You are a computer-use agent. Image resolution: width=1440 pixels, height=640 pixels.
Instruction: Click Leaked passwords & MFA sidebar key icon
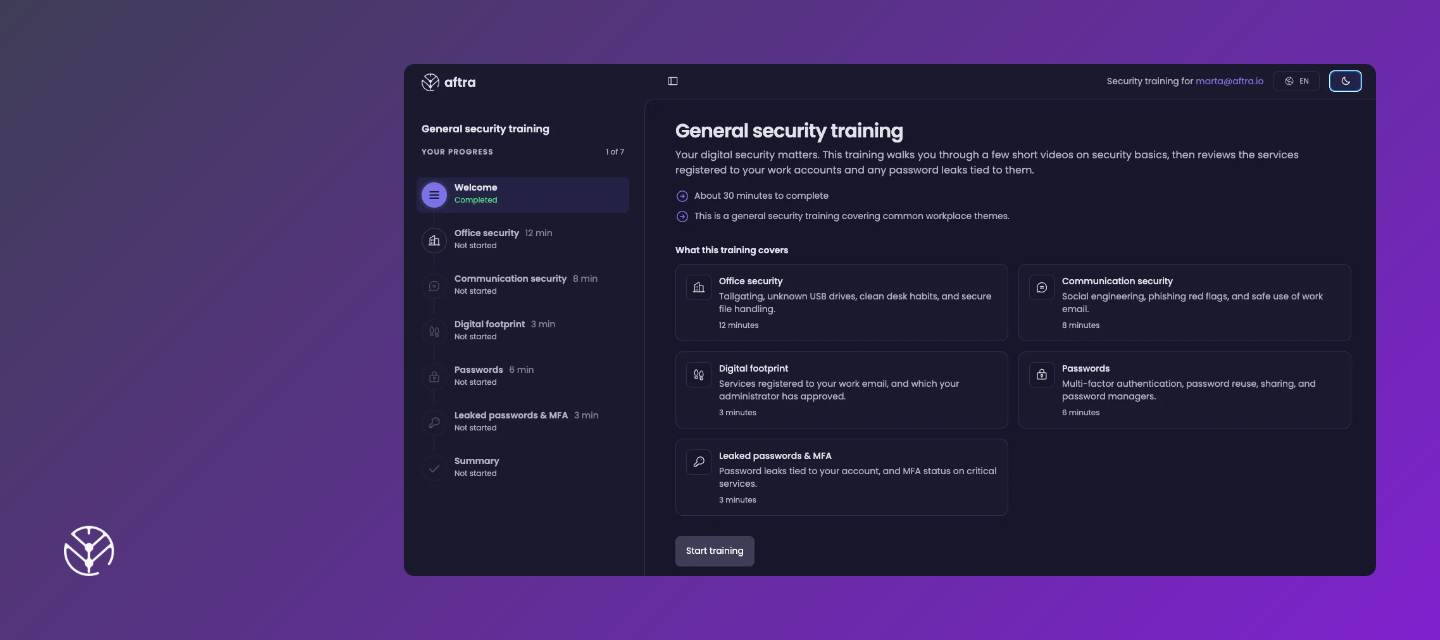[x=434, y=422]
